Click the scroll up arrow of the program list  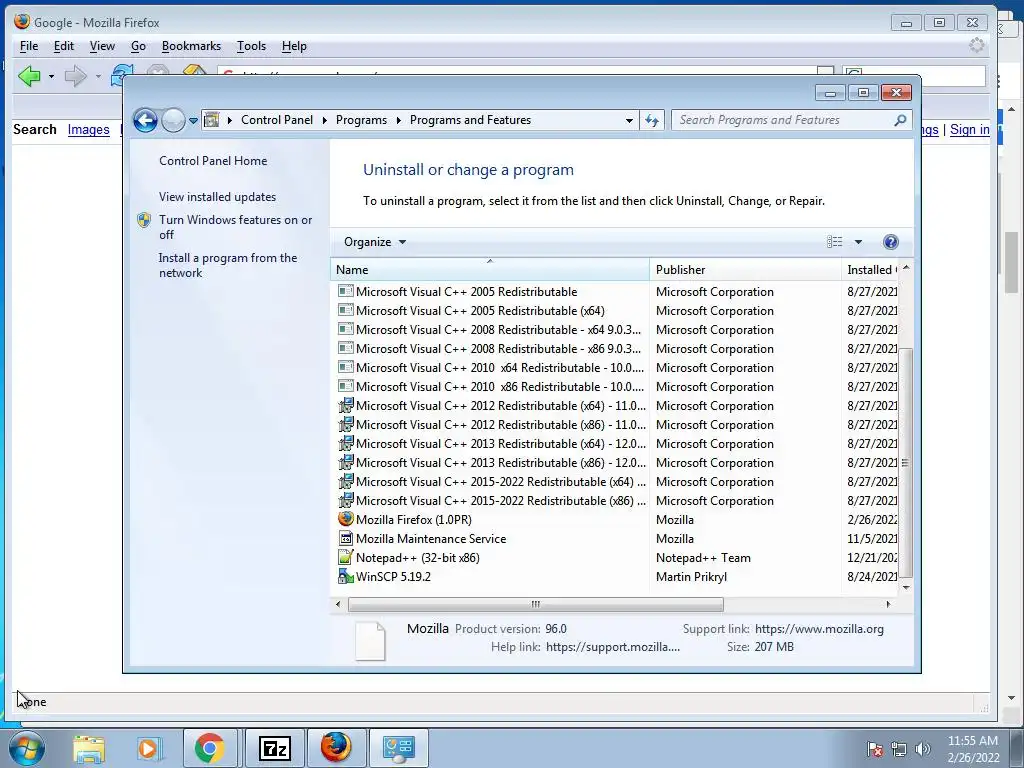906,268
